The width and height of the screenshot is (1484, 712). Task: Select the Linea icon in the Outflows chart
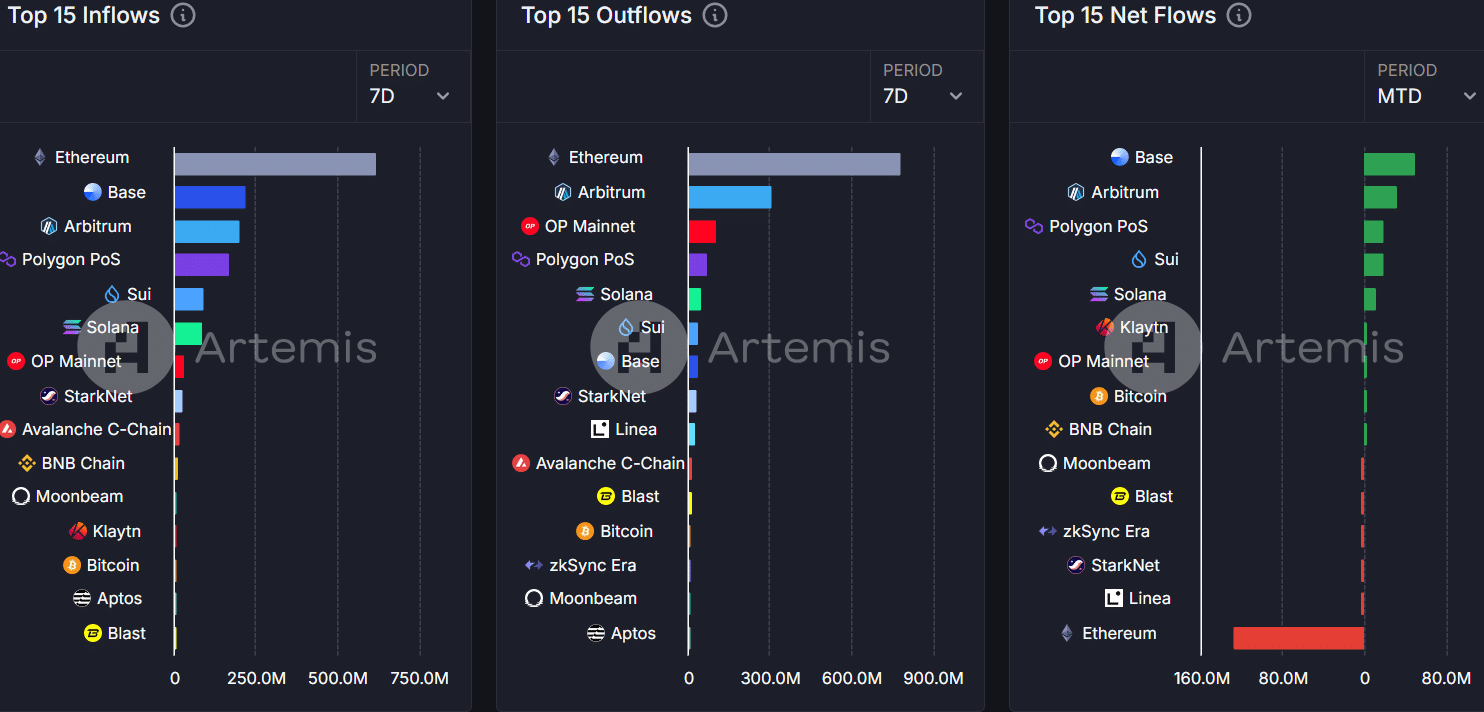tap(600, 429)
